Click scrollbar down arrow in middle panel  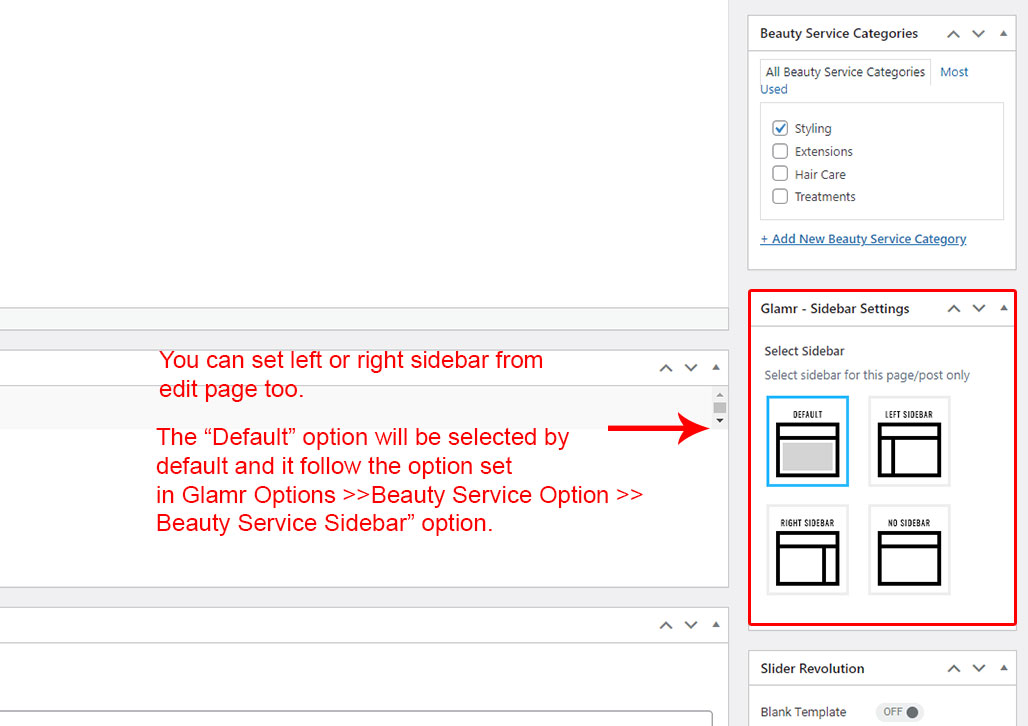(719, 420)
